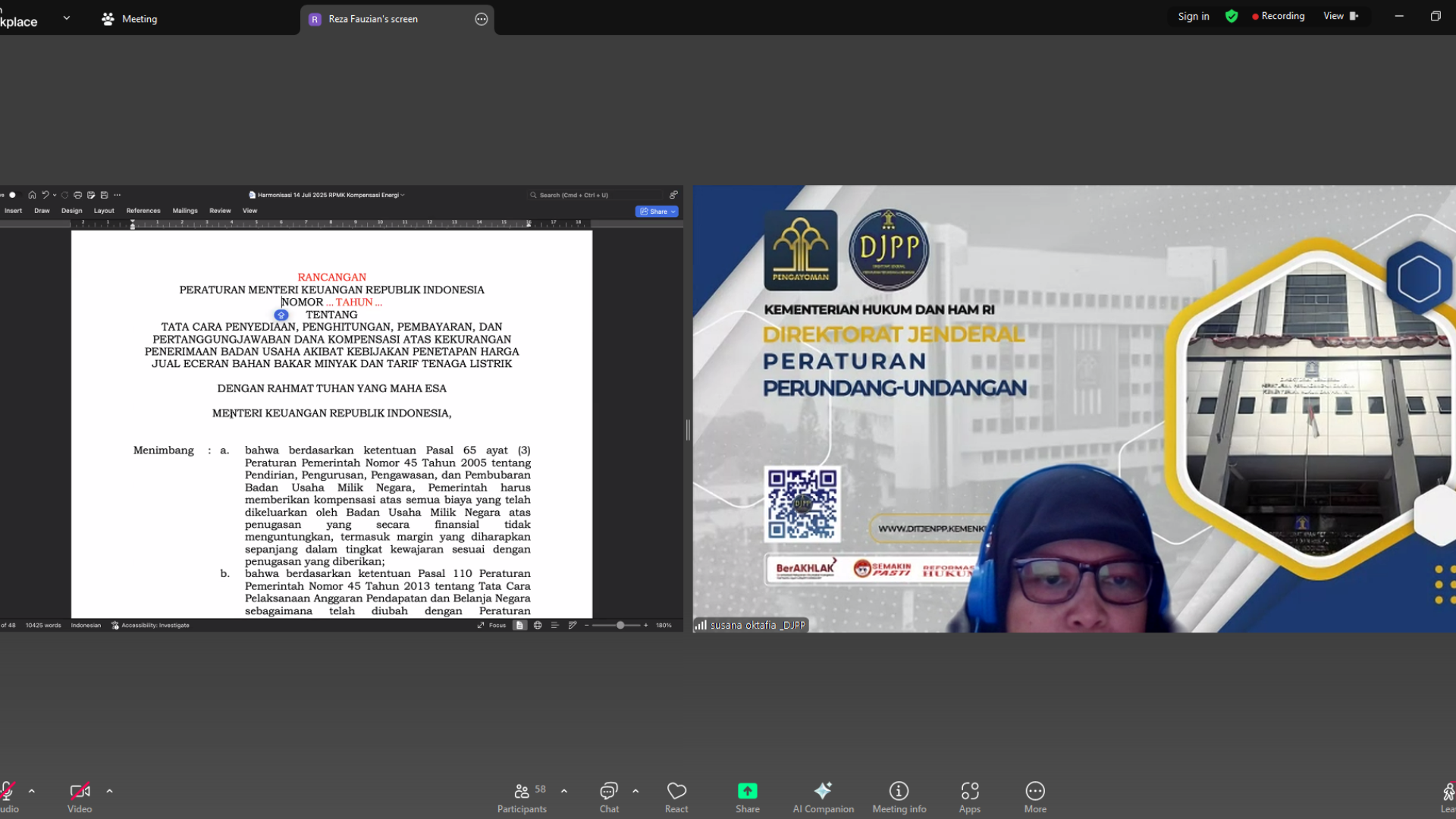Click the collaboration icon right of Word search
Image resolution: width=1456 pixels, height=819 pixels.
pyautogui.click(x=673, y=195)
